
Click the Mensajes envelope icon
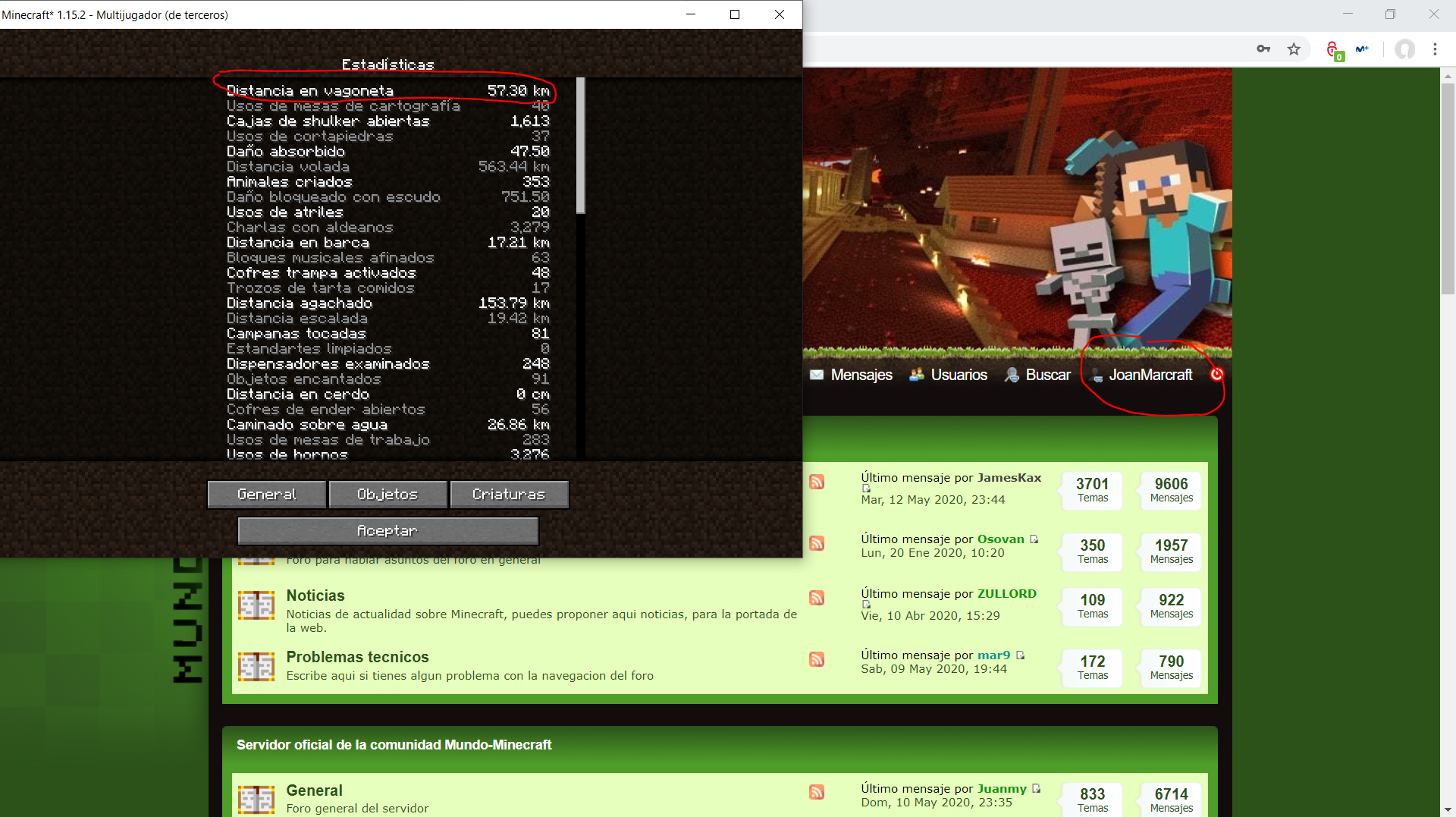click(817, 375)
